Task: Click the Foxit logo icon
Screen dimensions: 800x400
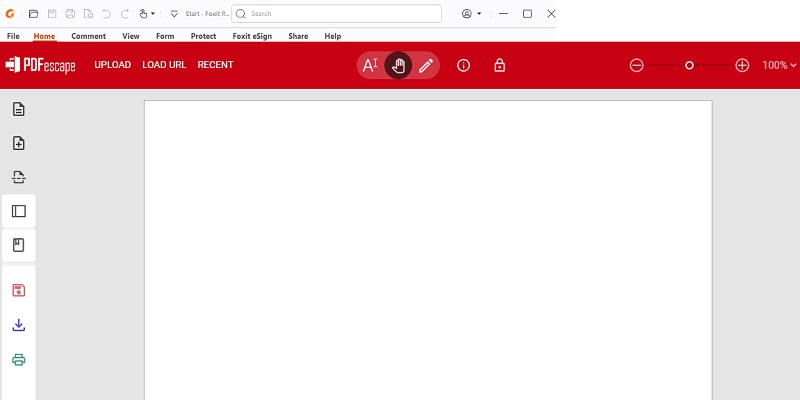Action: pos(10,14)
